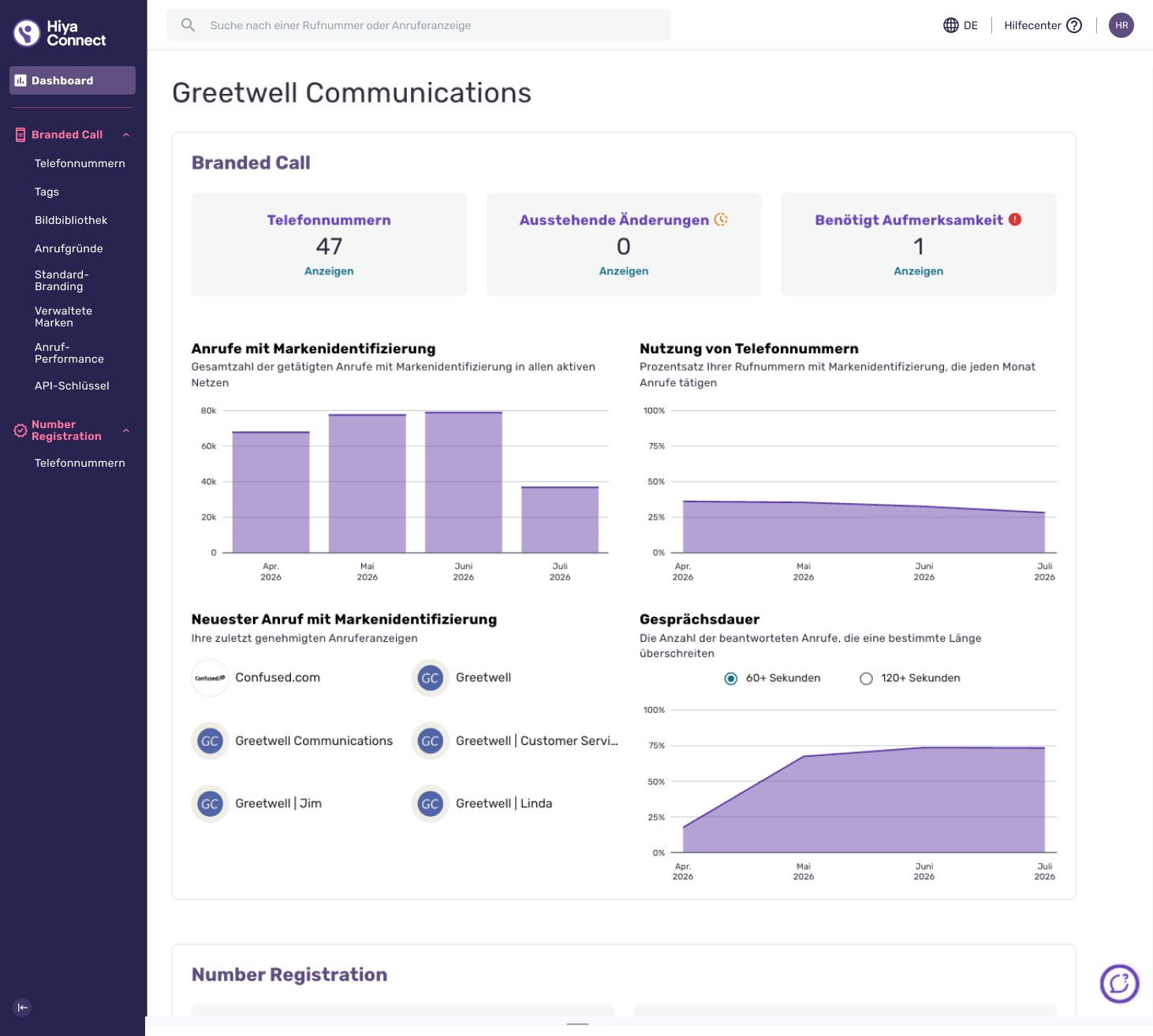Click Anzeigen under Benötigt Aufmerksamkeit
This screenshot has height=1036, width=1153.
pos(918,271)
